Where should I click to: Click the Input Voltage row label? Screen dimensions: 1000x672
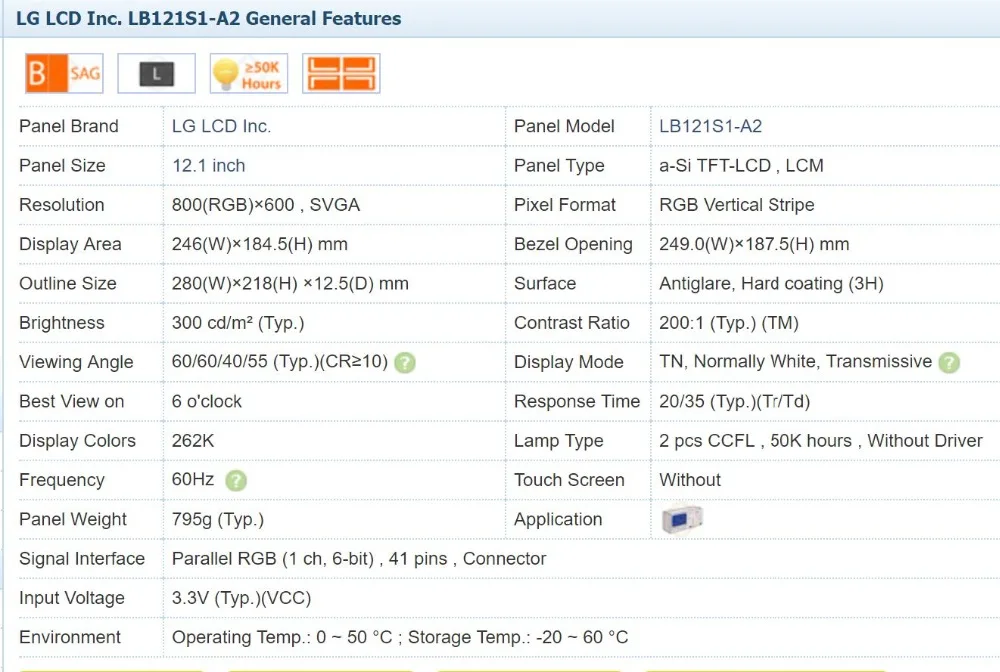[x=72, y=598]
